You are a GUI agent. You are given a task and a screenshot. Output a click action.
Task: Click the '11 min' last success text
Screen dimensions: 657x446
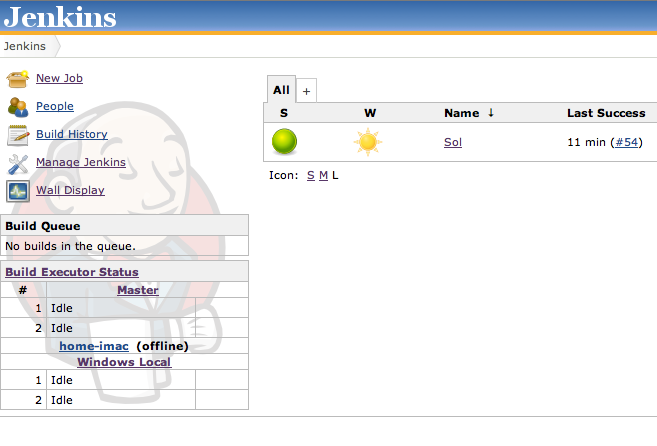coord(587,143)
